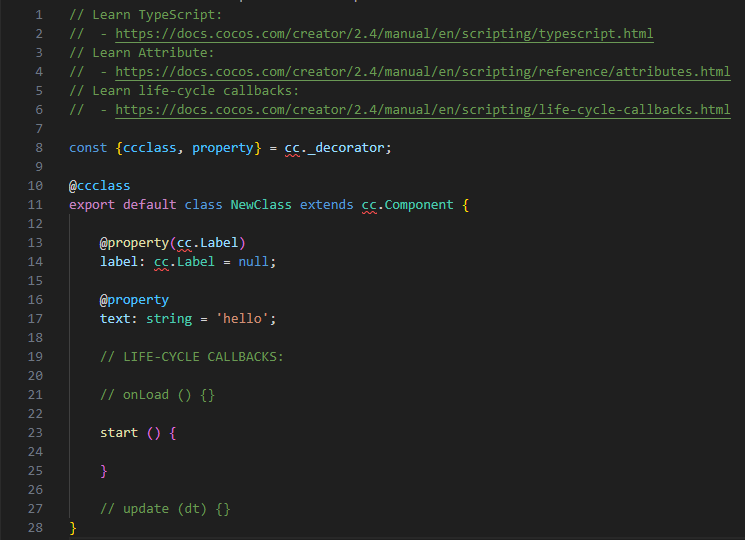Click the '@ccclass' decorator on line 10
Viewport: 745px width, 540px height.
click(x=99, y=186)
